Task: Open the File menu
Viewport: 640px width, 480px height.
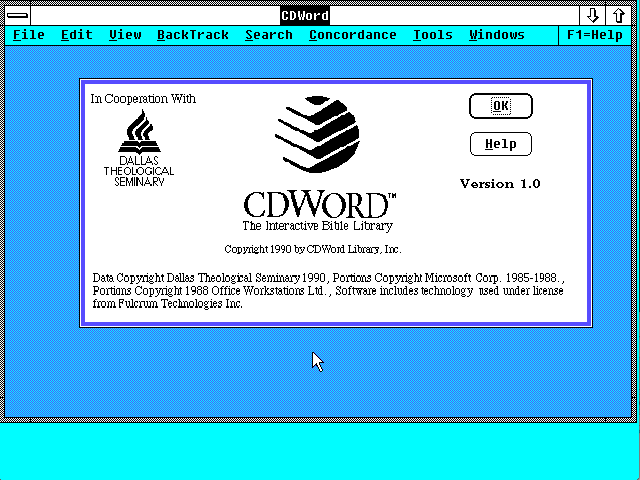Action: tap(29, 35)
